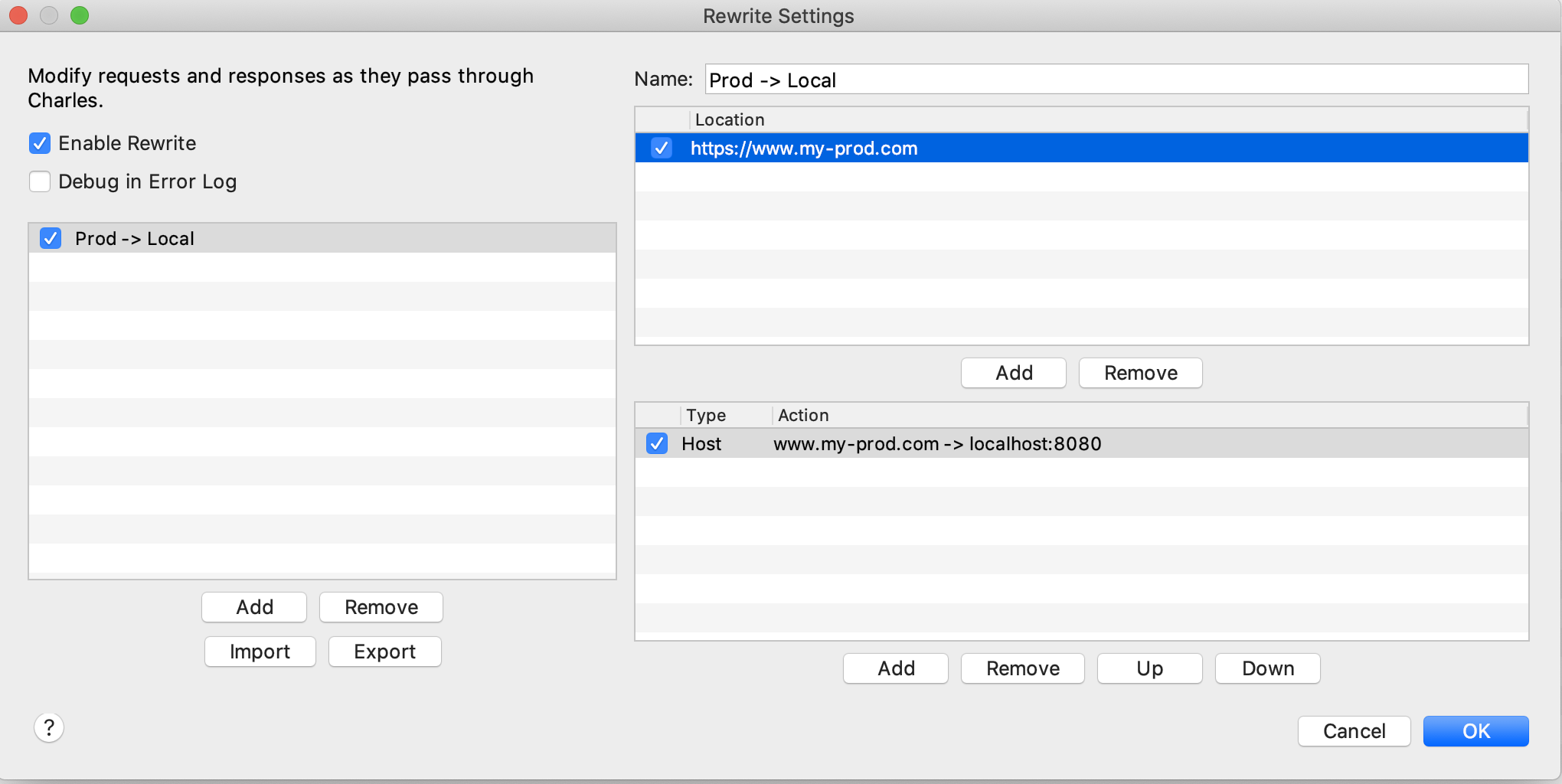Enable Debug in Error Log checkbox
This screenshot has width=1562, height=784.
click(40, 181)
